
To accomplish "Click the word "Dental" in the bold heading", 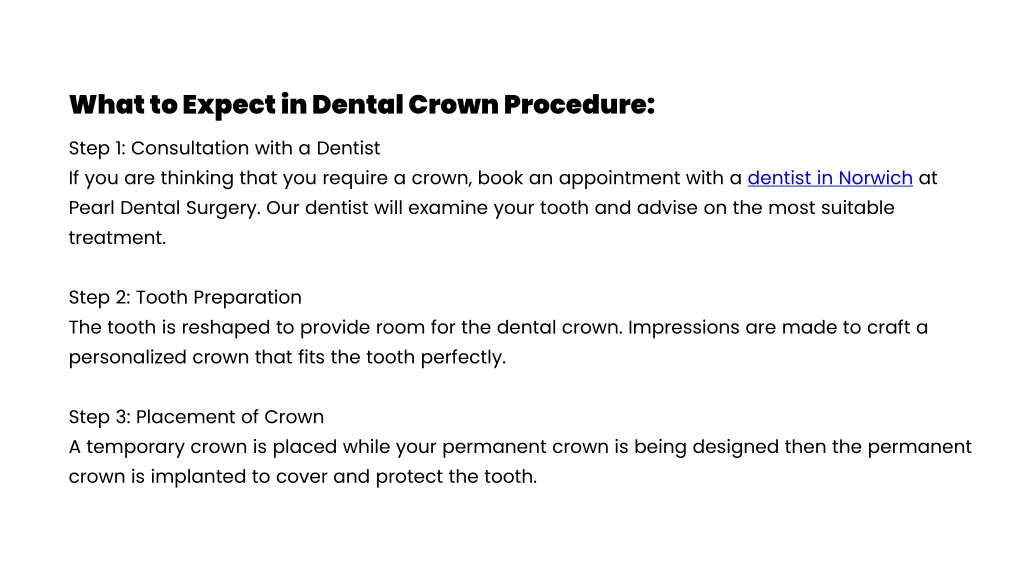I will coord(357,104).
